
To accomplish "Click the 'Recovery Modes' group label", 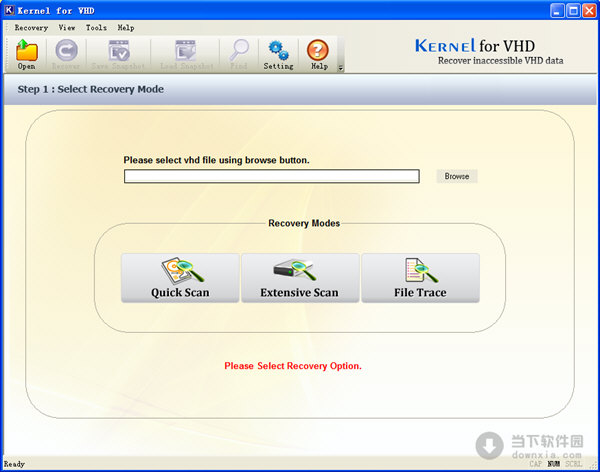I will pyautogui.click(x=304, y=223).
